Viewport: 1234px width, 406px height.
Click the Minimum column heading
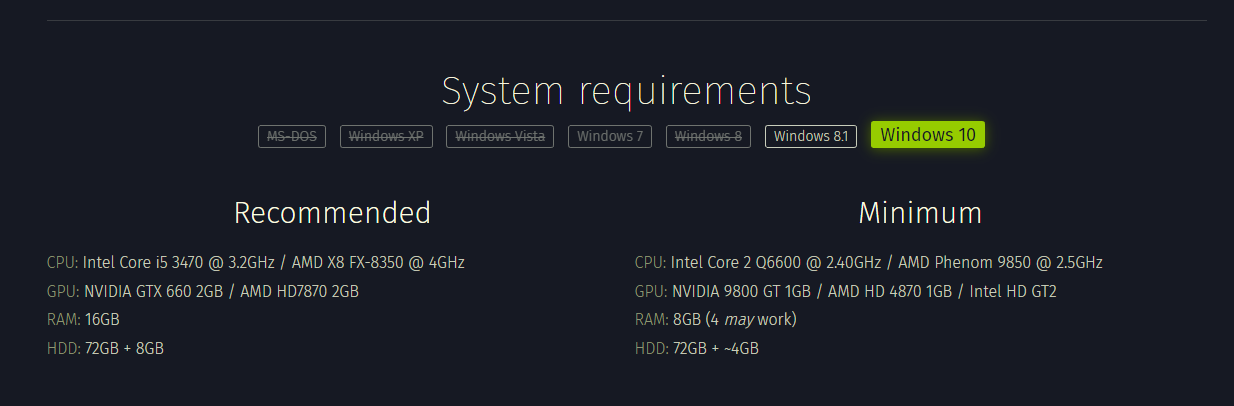click(920, 213)
